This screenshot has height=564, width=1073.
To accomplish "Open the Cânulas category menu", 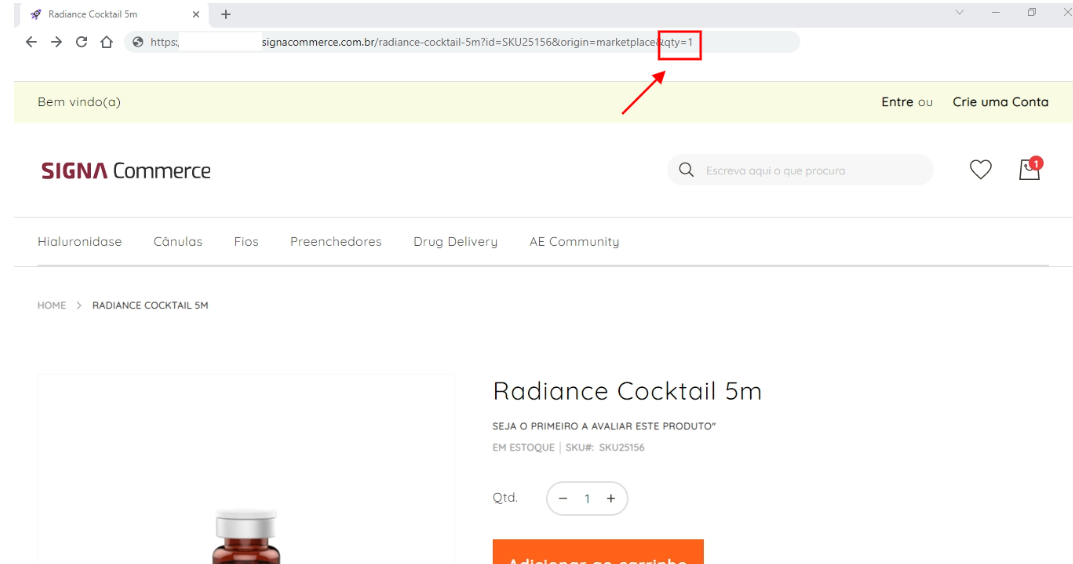I will [177, 242].
